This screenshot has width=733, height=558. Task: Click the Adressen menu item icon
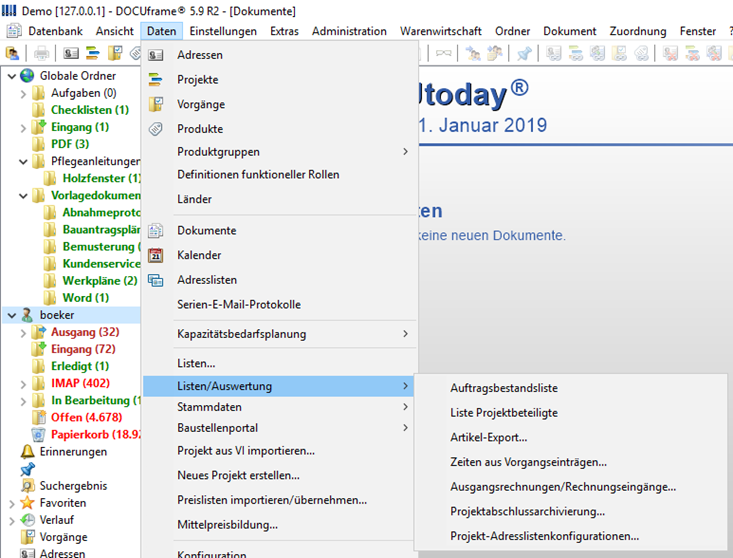point(155,55)
